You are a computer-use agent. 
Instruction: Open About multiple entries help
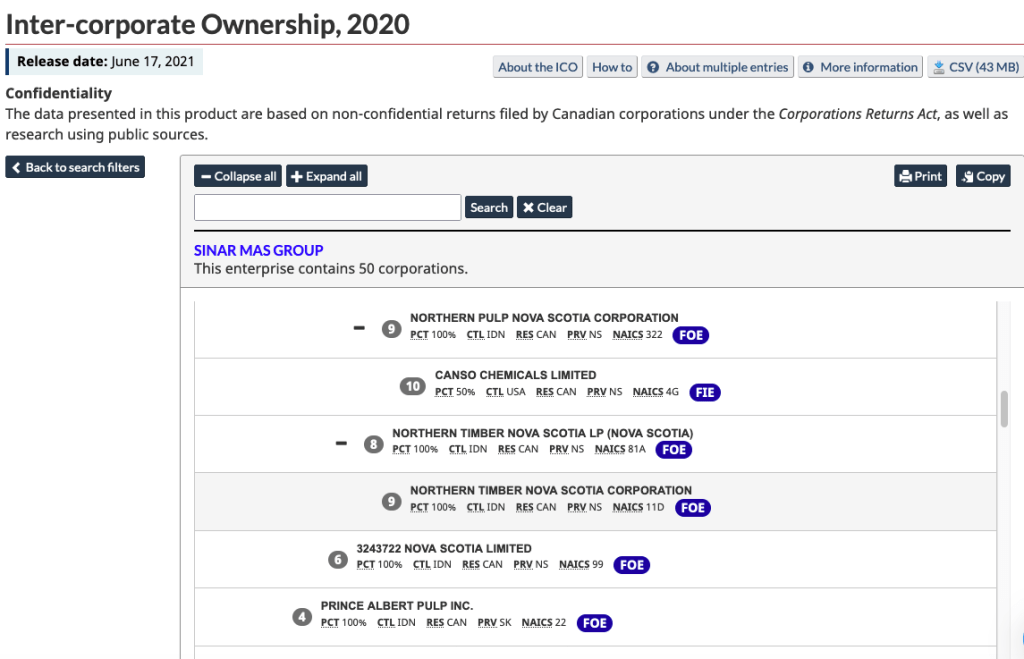pyautogui.click(x=718, y=67)
